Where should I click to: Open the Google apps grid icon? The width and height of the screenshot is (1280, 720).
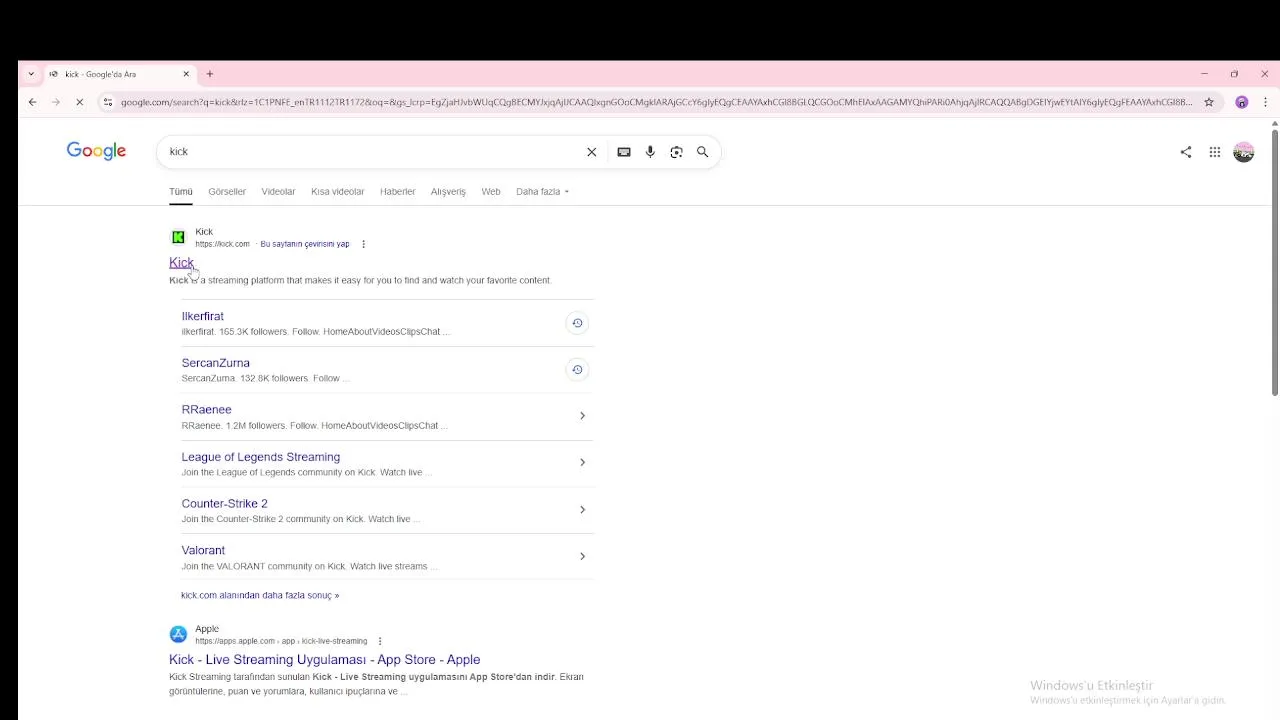[1215, 152]
